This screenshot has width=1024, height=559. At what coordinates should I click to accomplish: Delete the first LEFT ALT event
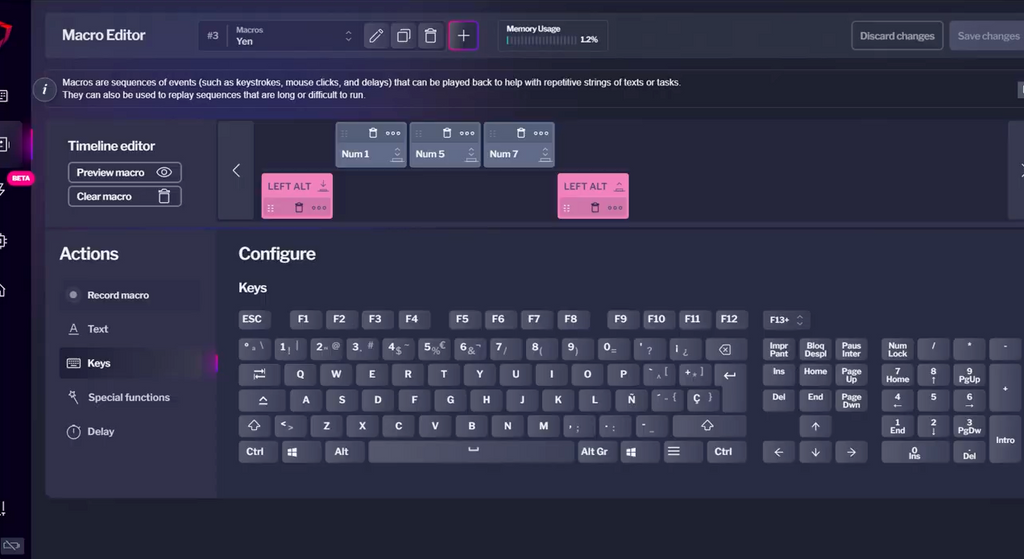point(298,208)
